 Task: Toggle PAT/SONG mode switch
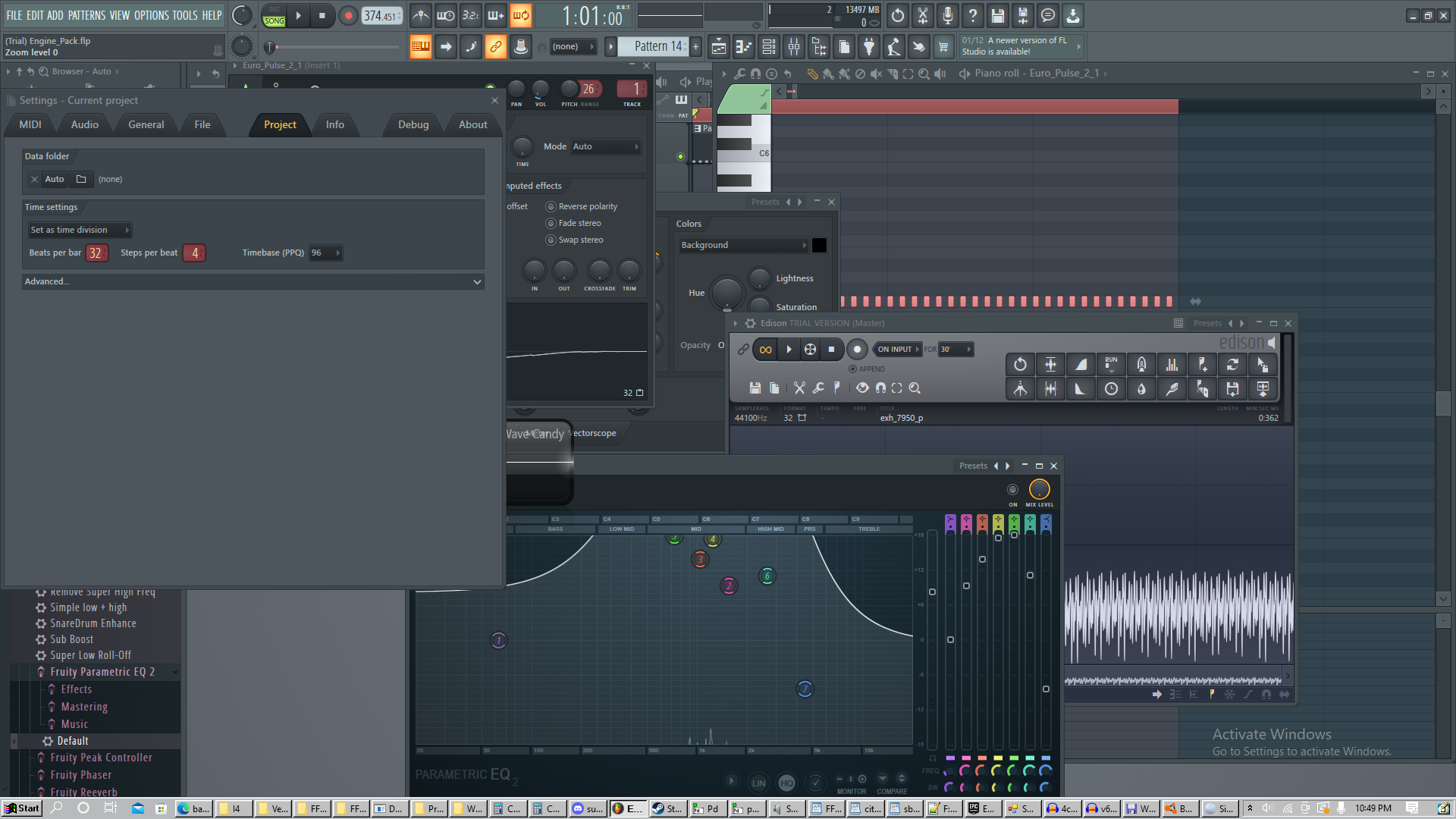click(x=274, y=15)
